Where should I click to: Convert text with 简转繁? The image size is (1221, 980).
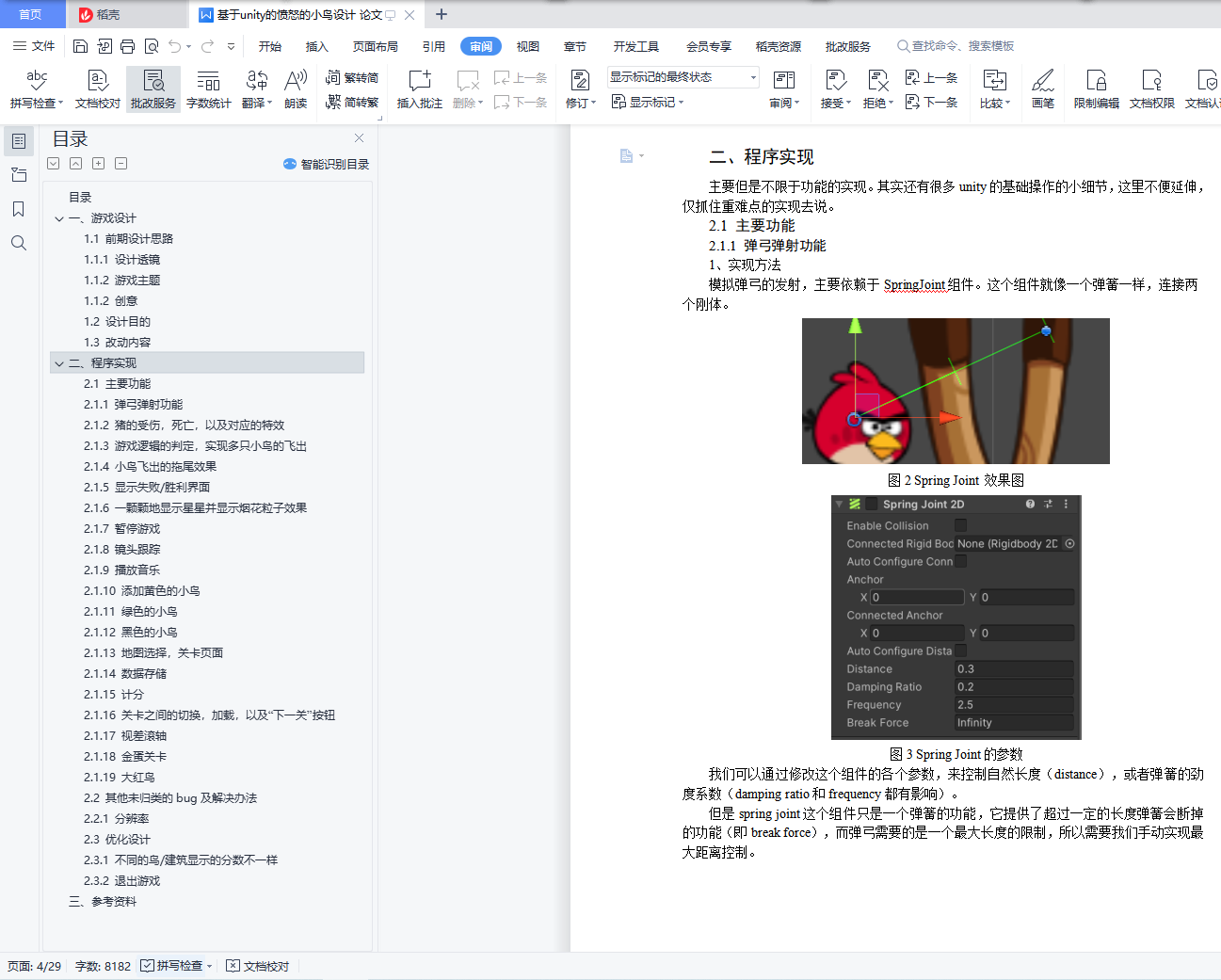pos(352,102)
